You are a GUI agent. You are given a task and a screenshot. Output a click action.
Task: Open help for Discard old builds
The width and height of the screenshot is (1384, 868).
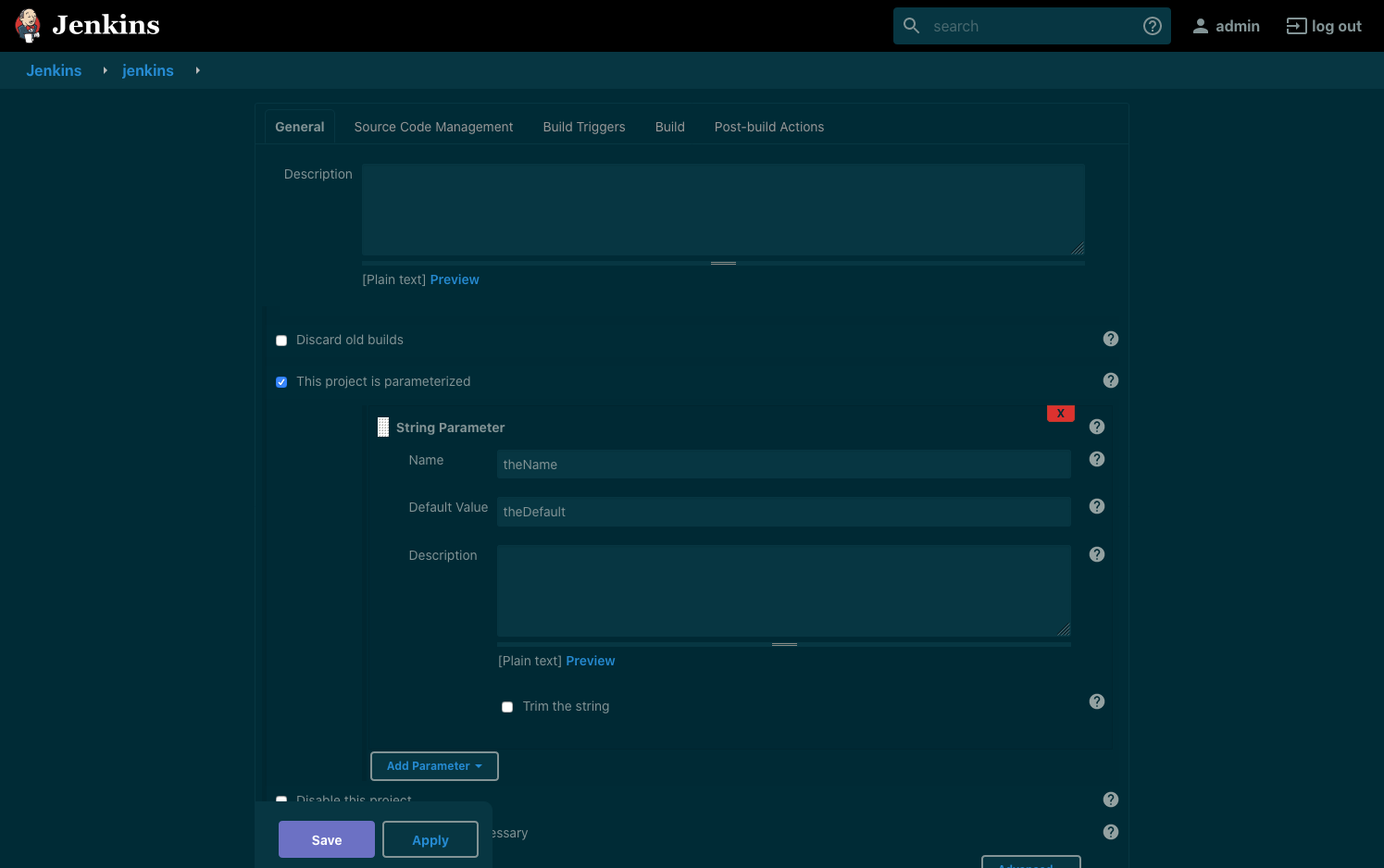tap(1111, 339)
